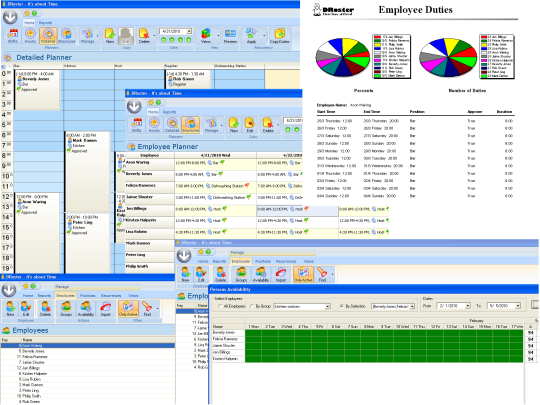Open Shifts planner in Detailed Planner window
This screenshot has width=540, height=405.
[13, 36]
